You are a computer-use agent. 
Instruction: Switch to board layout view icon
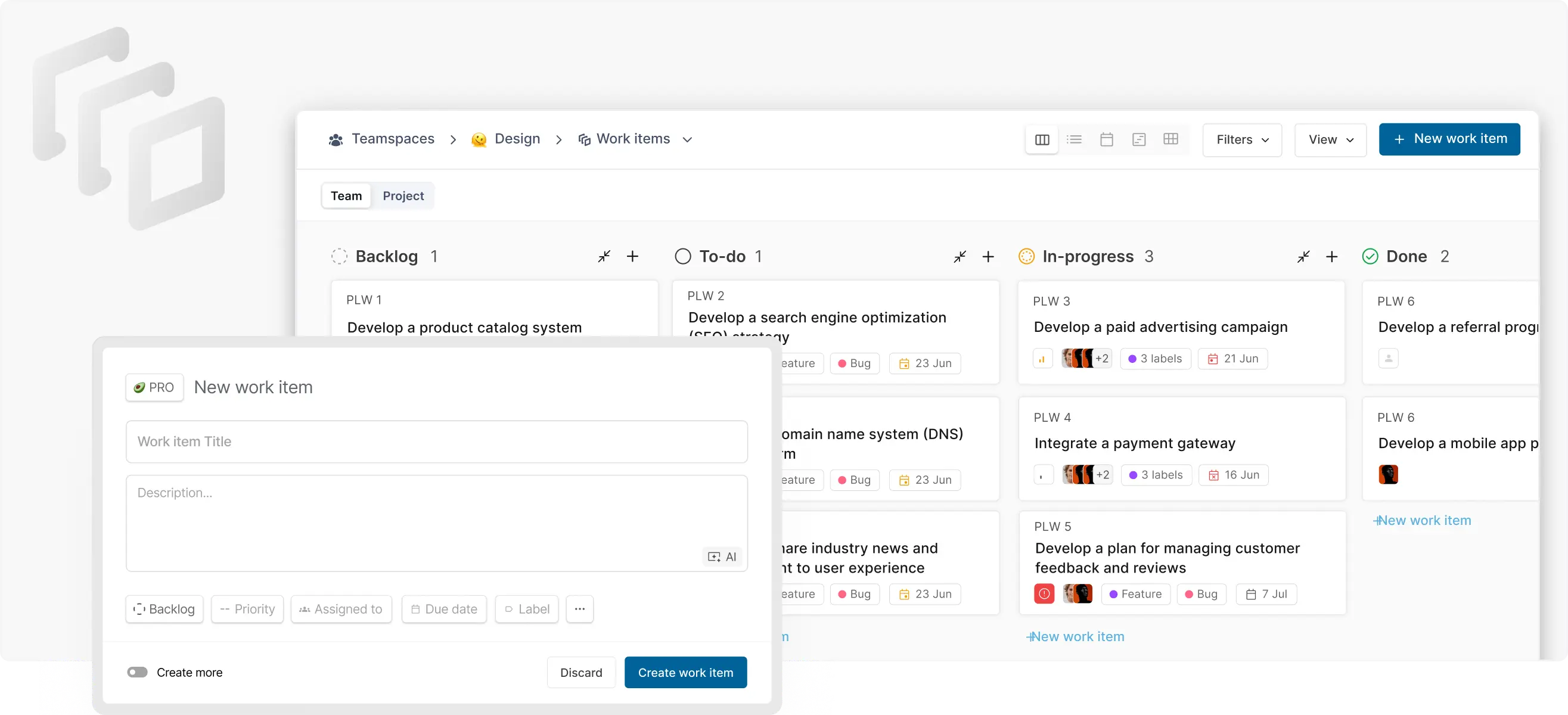point(1042,140)
